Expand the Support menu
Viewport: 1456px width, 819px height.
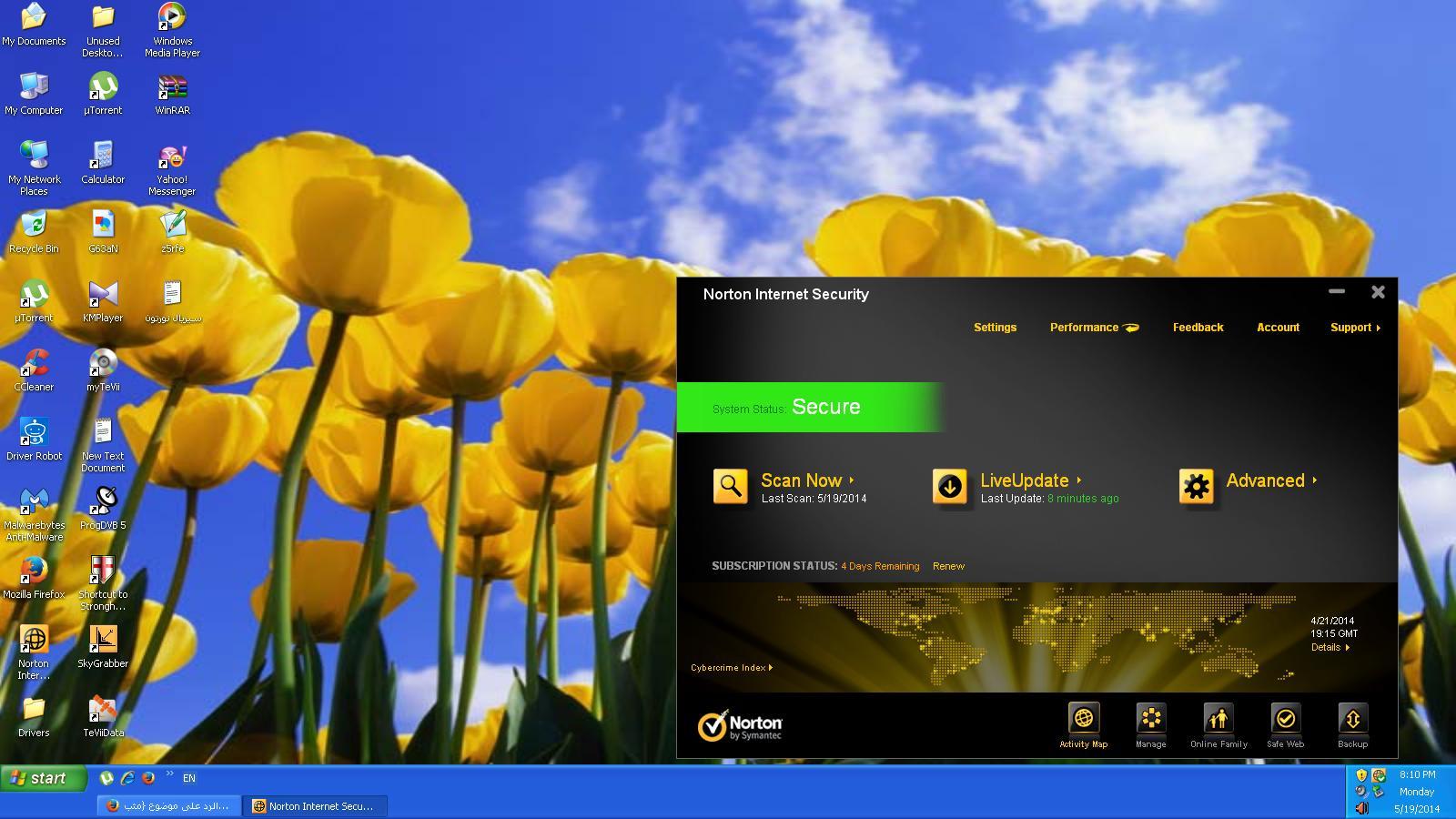(1355, 328)
